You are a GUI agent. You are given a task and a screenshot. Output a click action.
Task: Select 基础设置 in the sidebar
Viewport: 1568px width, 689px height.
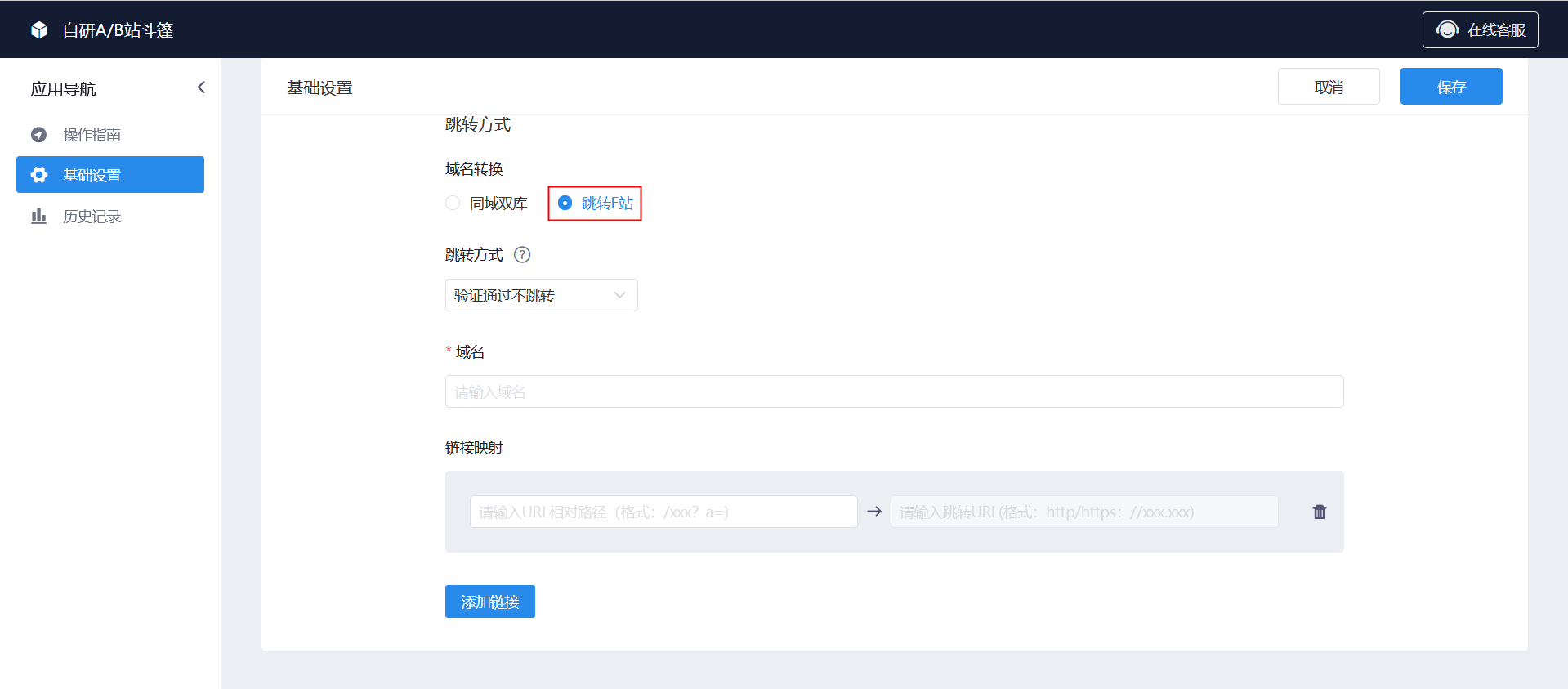[110, 175]
